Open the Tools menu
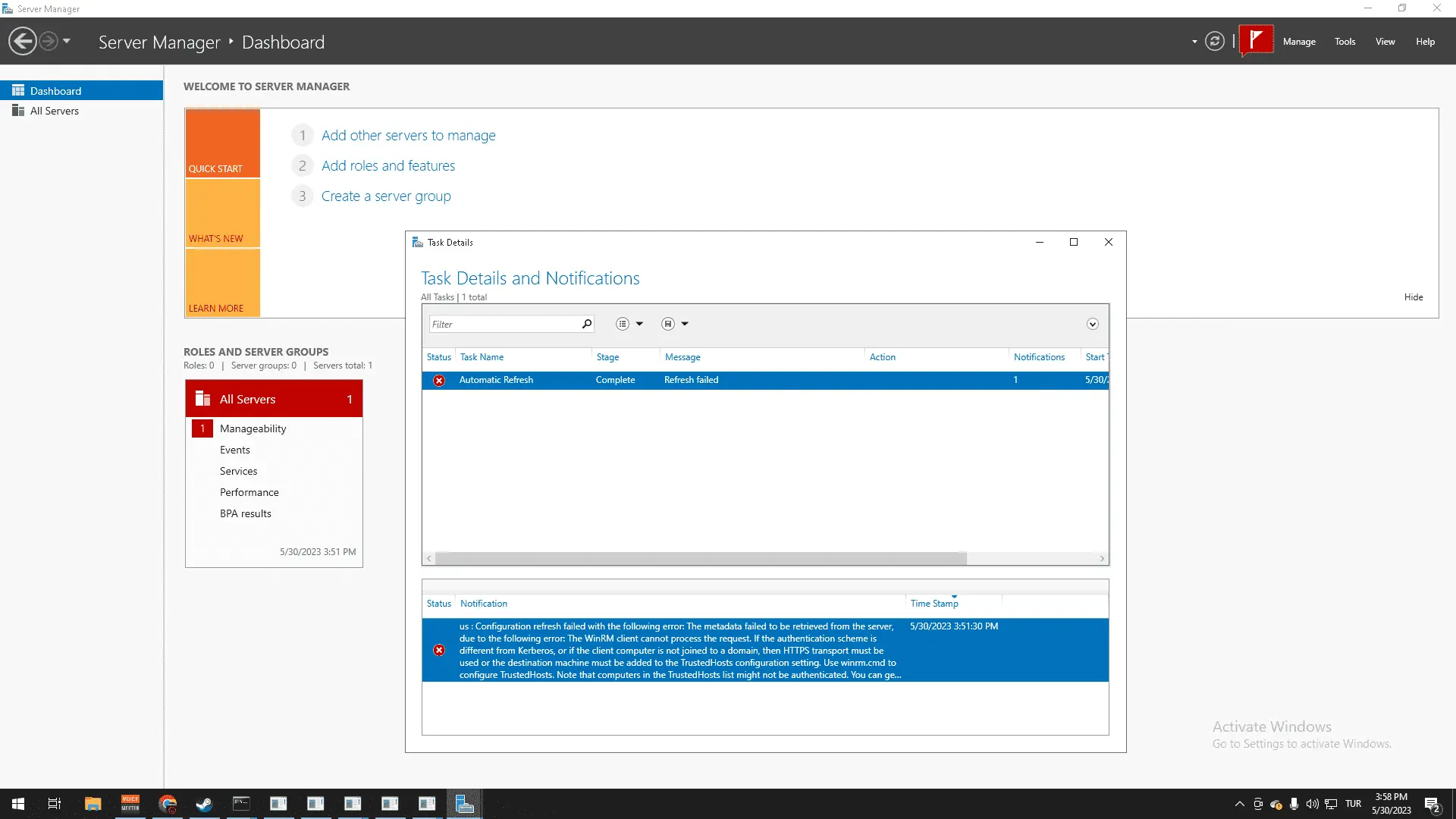 (1345, 42)
